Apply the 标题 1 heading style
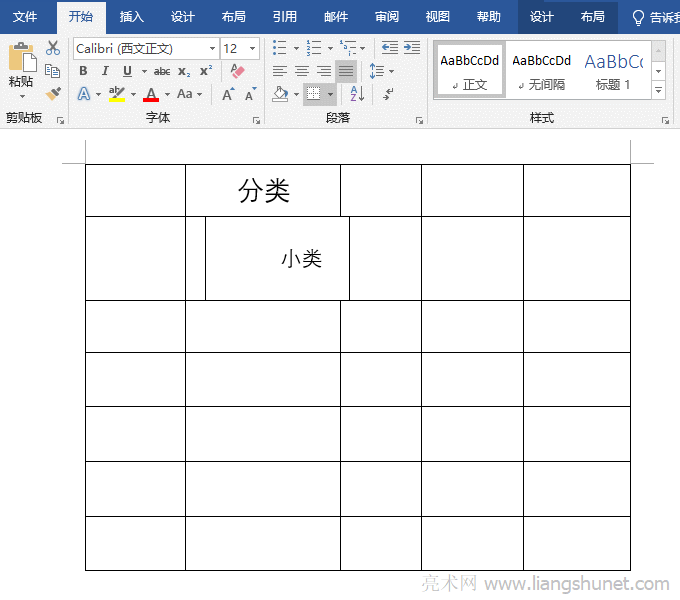This screenshot has width=680, height=600. point(613,70)
